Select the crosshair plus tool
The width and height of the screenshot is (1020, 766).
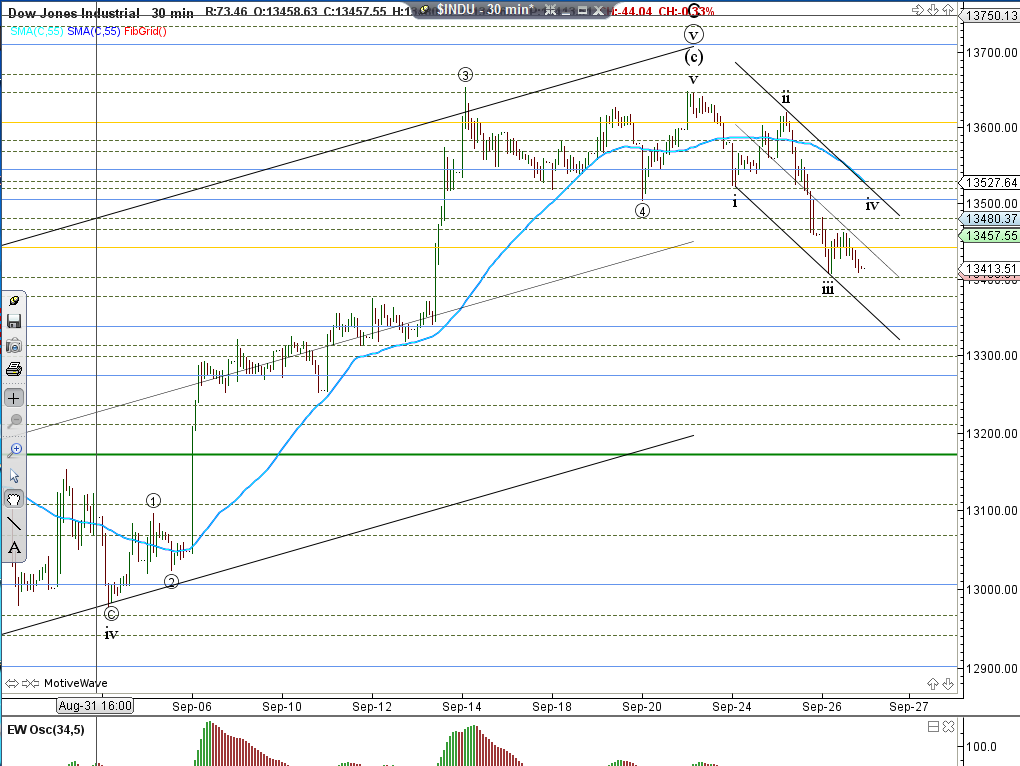point(14,397)
